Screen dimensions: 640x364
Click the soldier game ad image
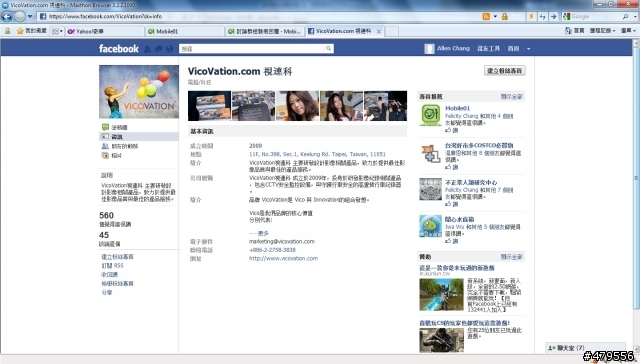442,340
